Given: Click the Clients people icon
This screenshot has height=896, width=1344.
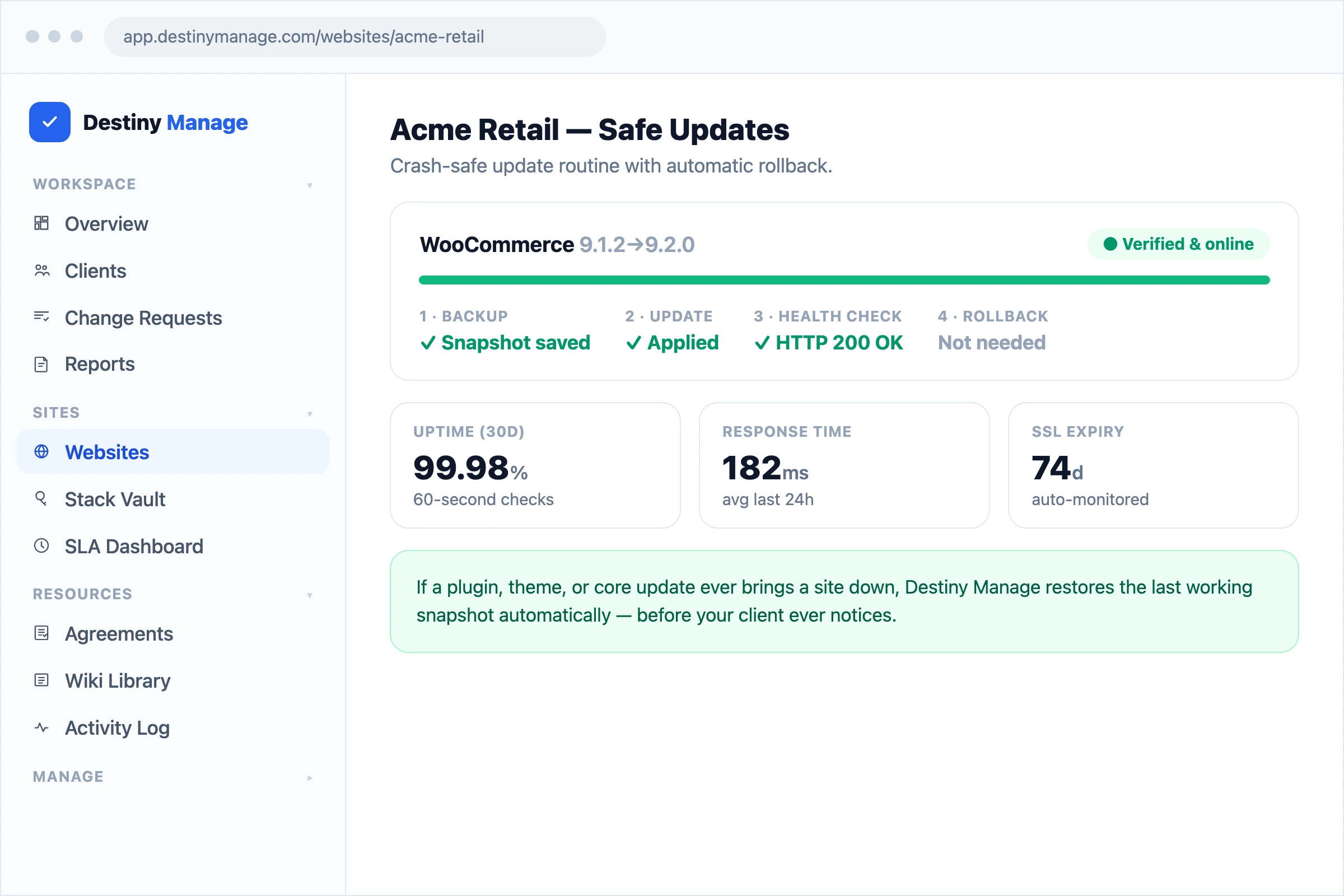Looking at the screenshot, I should 41,270.
